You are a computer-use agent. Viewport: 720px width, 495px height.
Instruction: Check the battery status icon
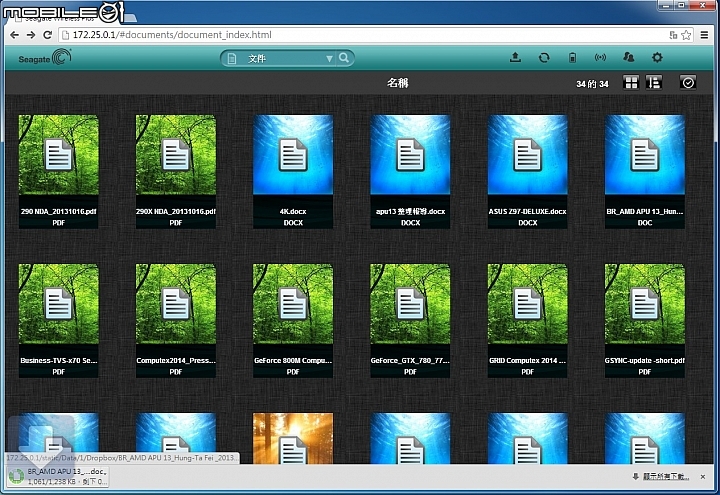pos(572,57)
